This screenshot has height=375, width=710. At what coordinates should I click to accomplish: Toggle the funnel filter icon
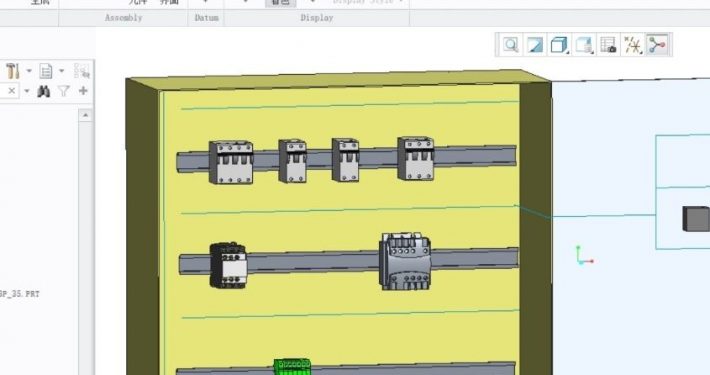63,91
